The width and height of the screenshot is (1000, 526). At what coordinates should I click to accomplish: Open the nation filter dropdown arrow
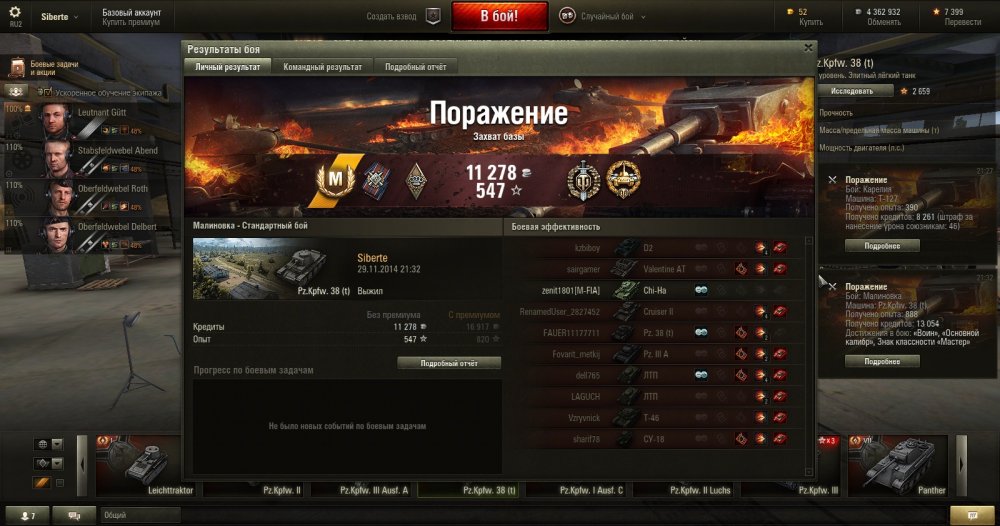pyautogui.click(x=57, y=444)
